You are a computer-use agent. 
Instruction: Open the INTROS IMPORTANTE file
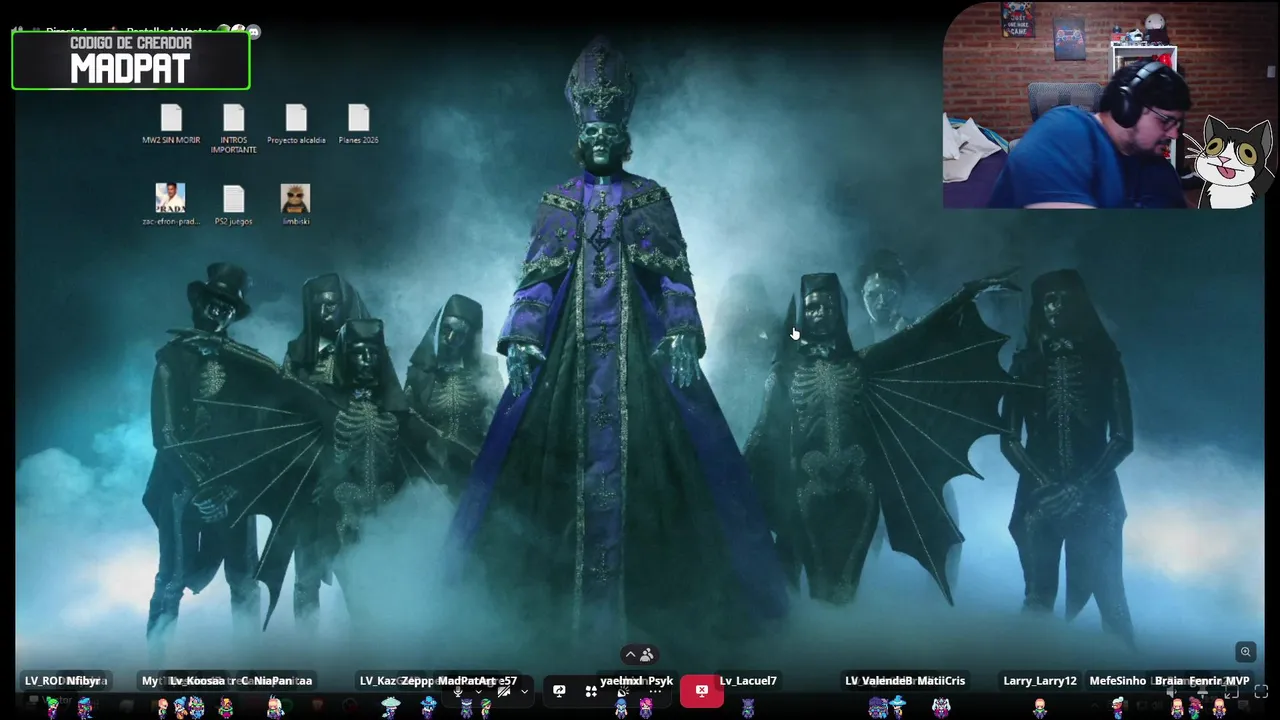click(233, 129)
